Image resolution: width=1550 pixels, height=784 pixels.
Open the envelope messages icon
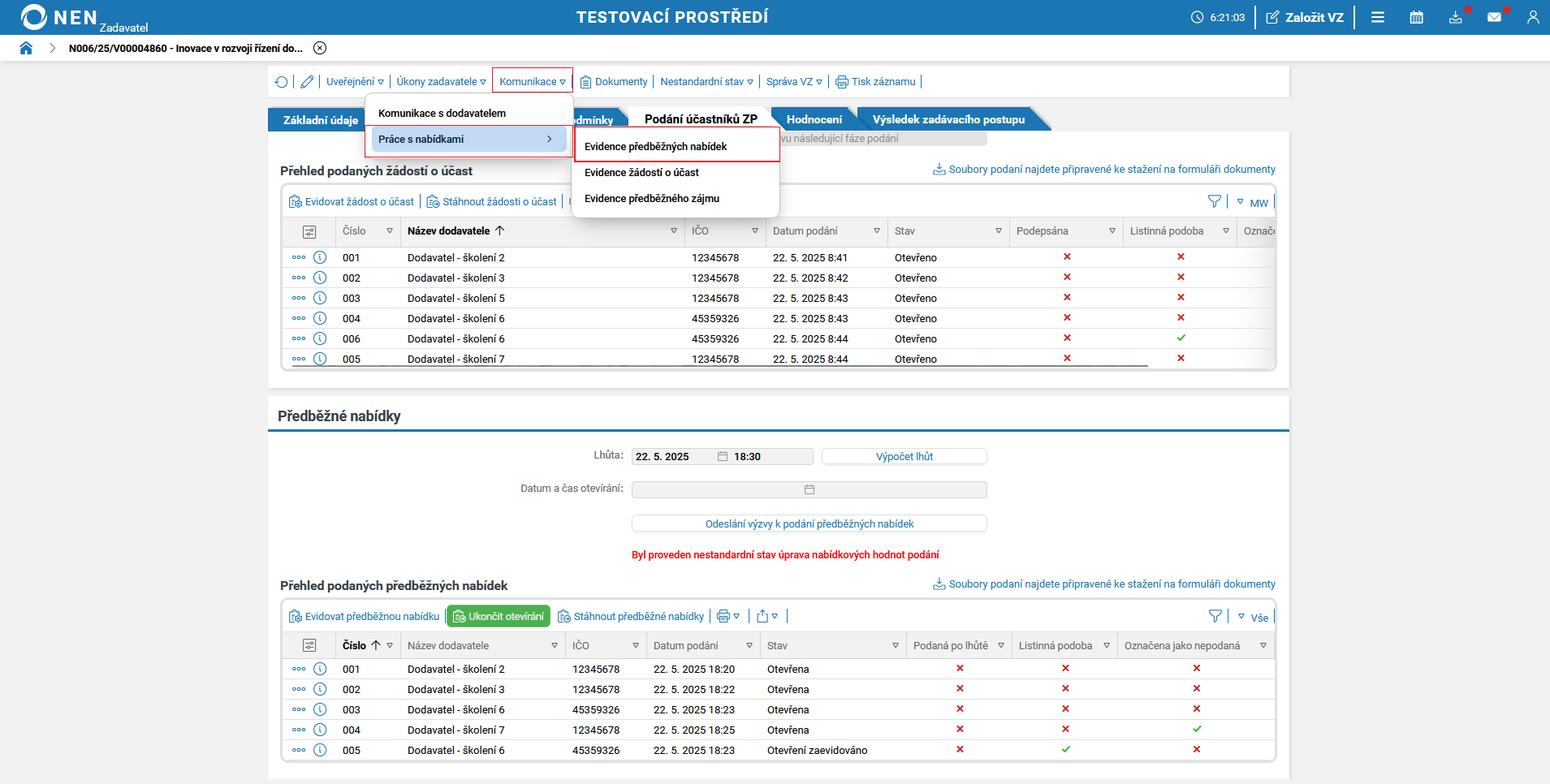pyautogui.click(x=1494, y=17)
